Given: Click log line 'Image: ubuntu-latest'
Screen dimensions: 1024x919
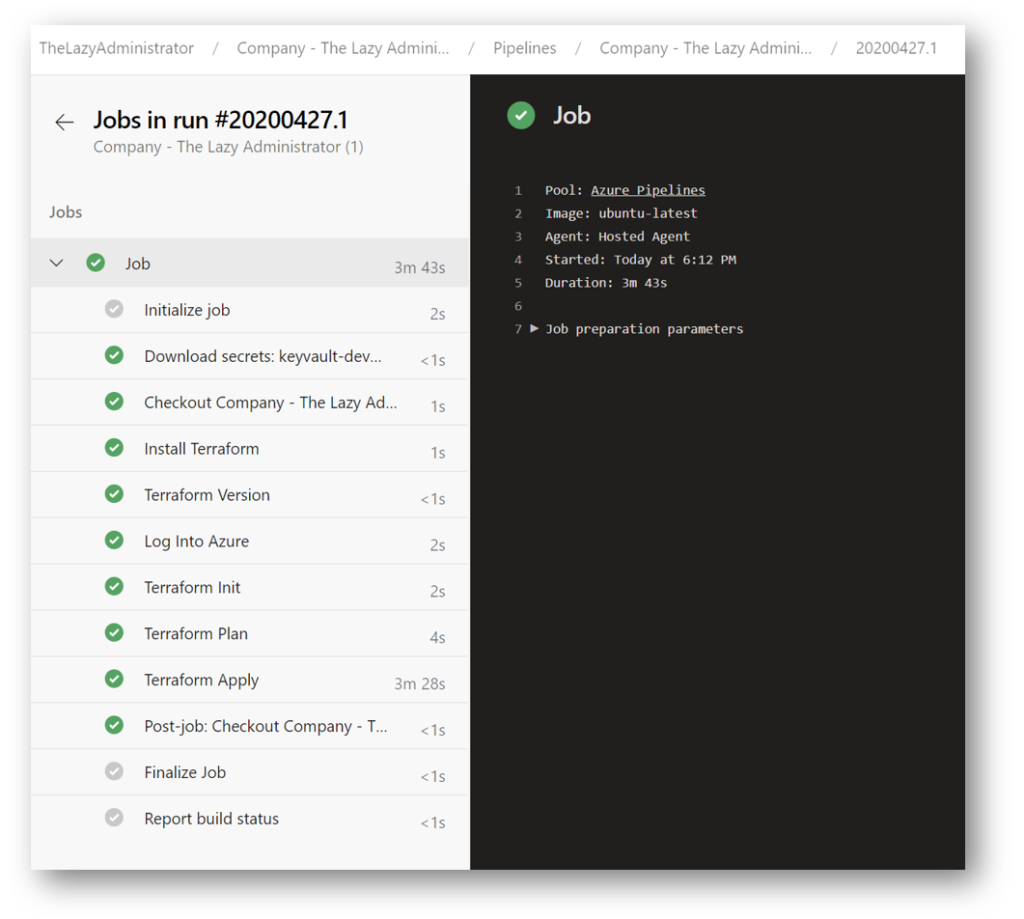Looking at the screenshot, I should tap(621, 214).
